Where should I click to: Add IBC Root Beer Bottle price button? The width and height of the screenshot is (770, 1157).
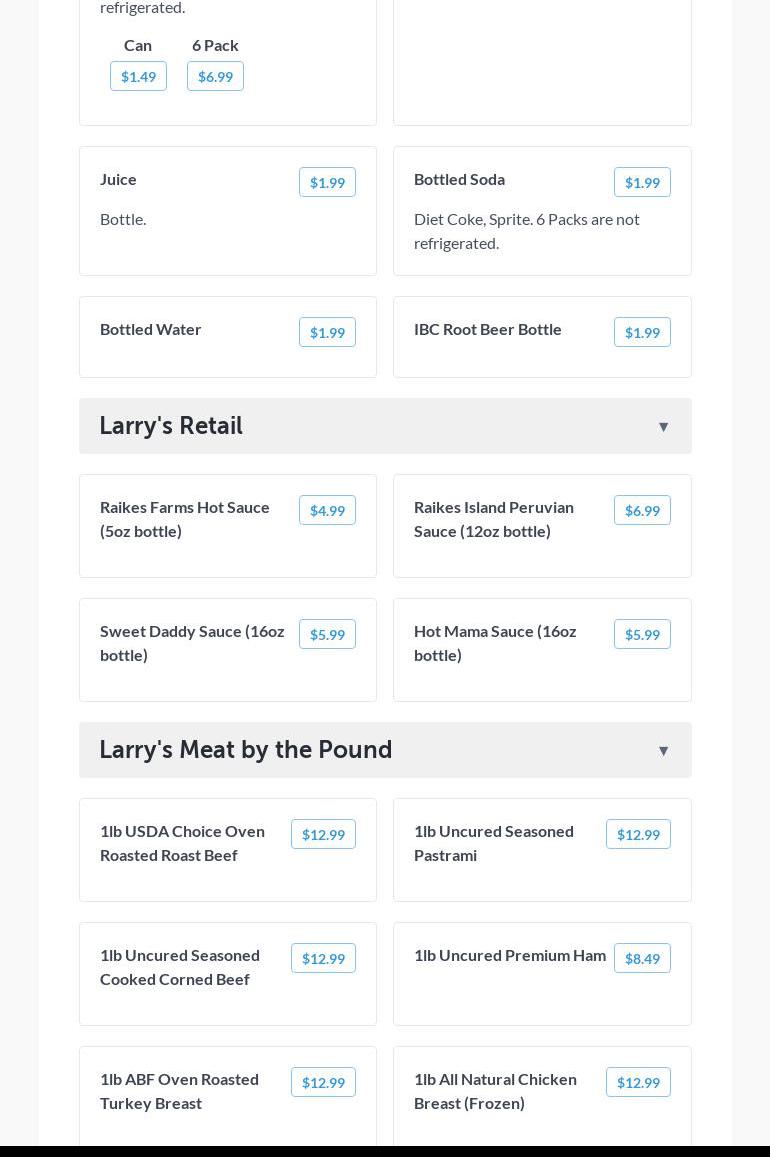click(641, 333)
